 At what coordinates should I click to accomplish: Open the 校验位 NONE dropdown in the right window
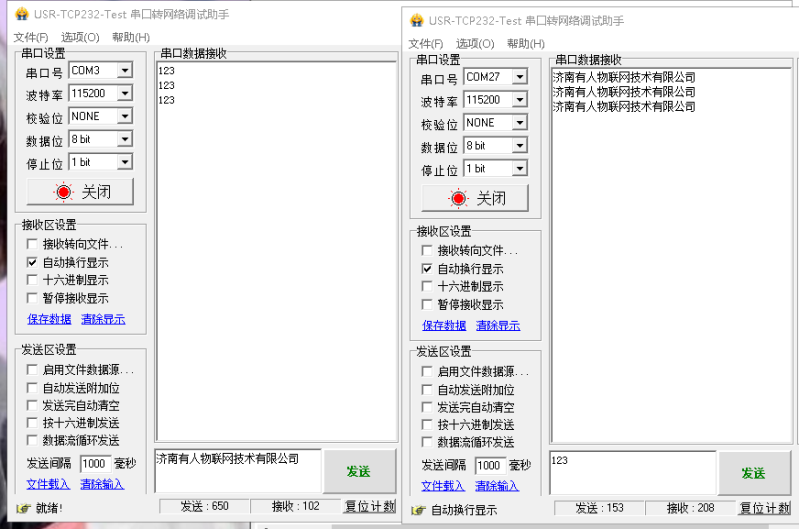519,123
